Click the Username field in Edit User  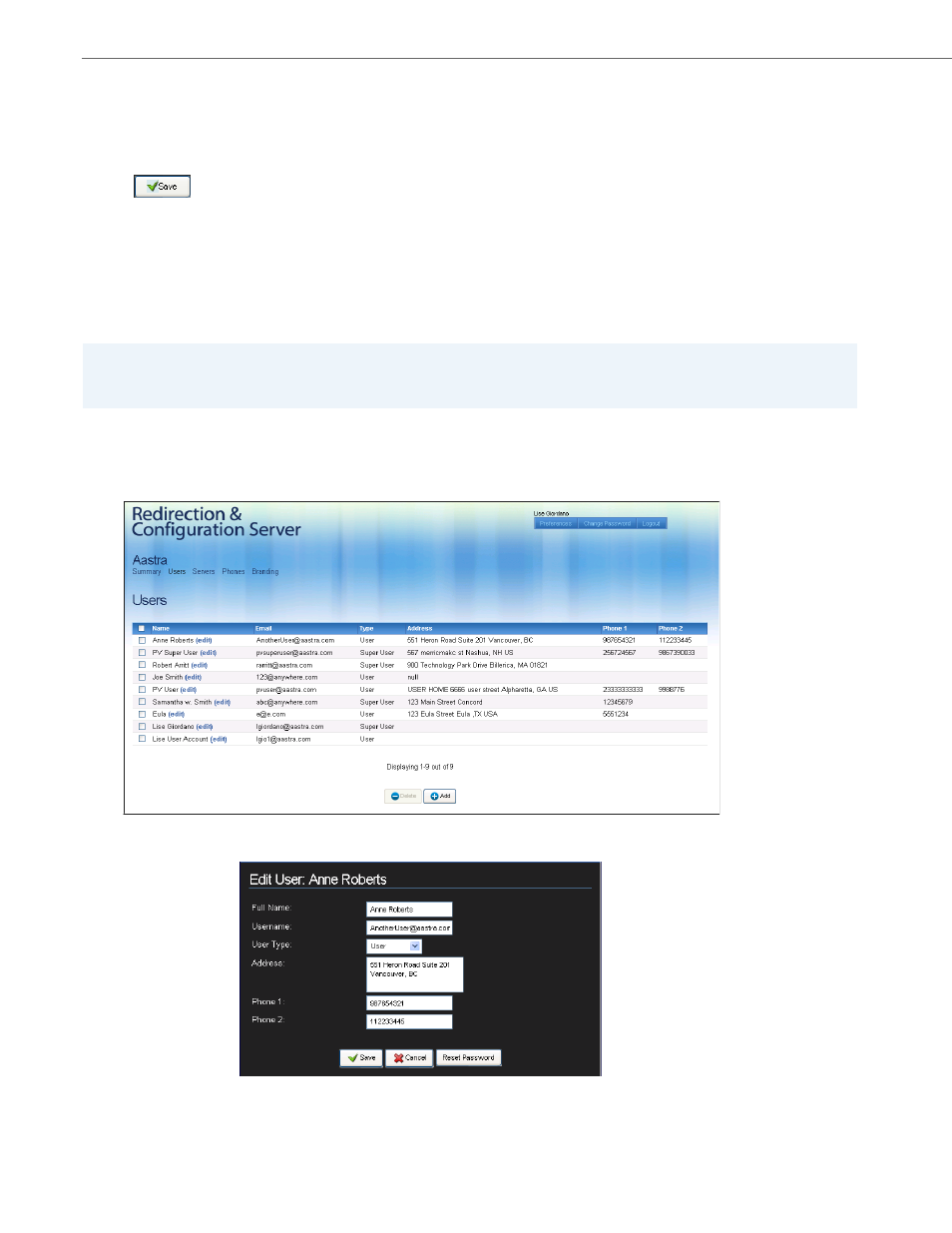(x=409, y=928)
